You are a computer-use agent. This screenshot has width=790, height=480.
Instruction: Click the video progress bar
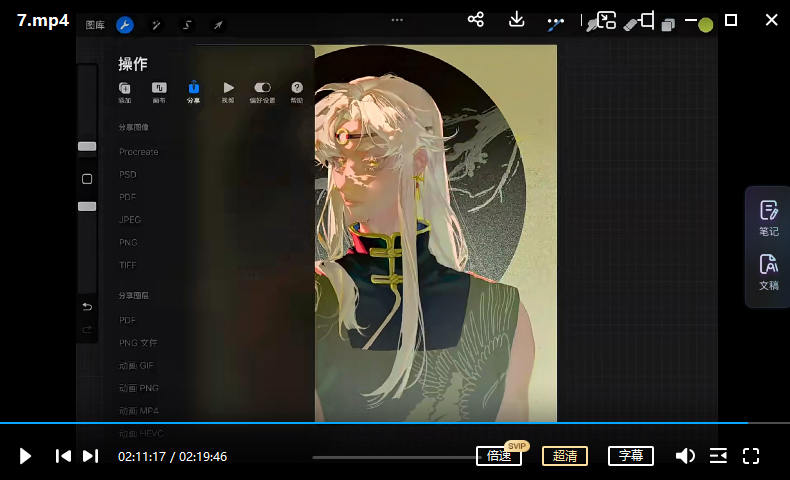pyautogui.click(x=400, y=423)
